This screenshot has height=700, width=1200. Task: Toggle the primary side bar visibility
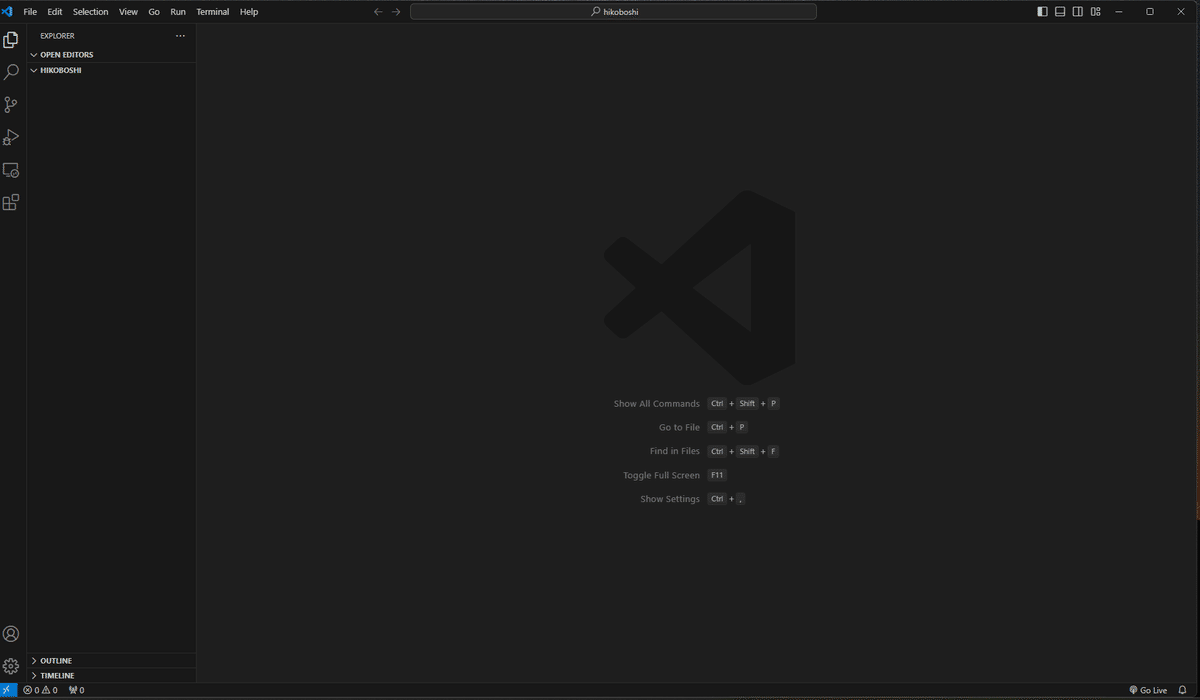pyautogui.click(x=1040, y=11)
